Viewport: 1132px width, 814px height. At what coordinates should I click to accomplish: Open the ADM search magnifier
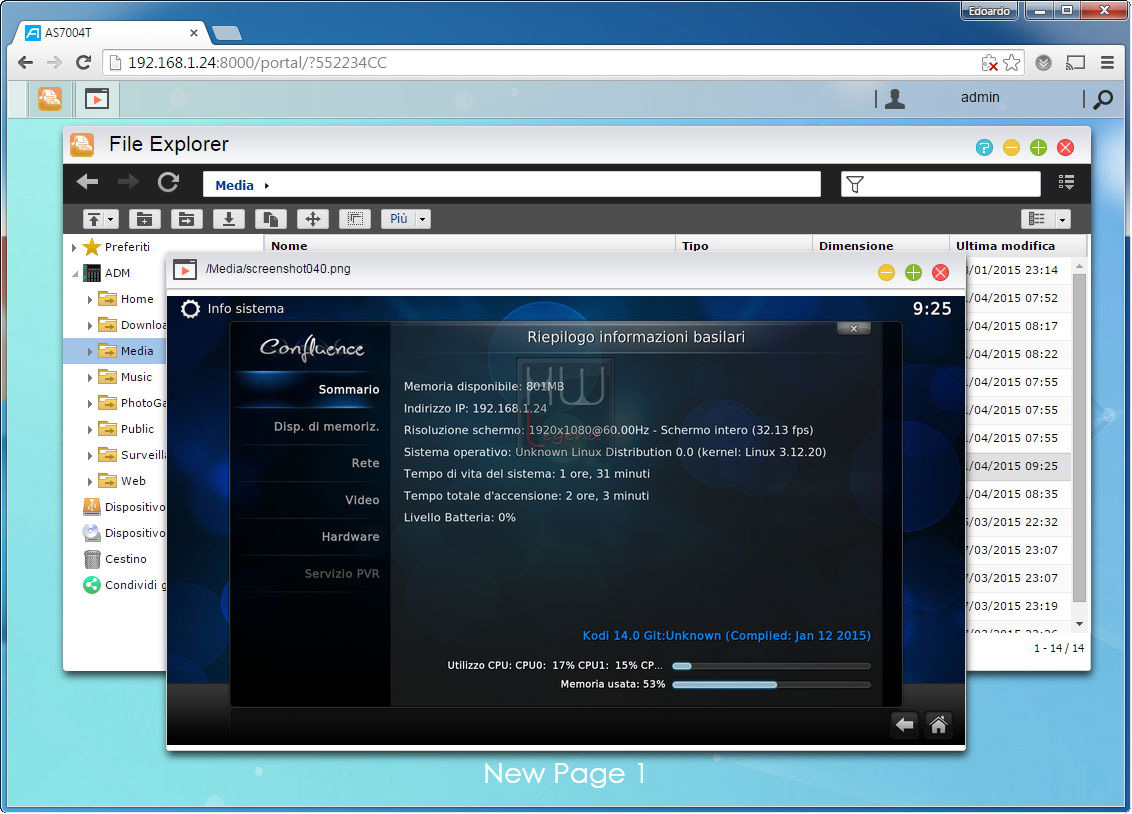tap(1102, 99)
